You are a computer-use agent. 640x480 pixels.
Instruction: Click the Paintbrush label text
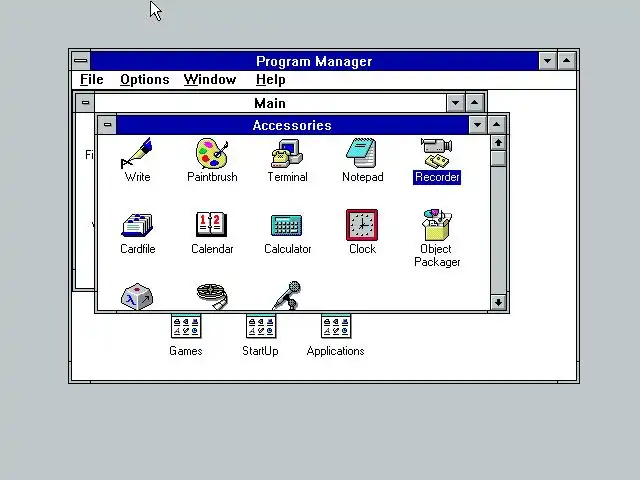click(x=212, y=177)
